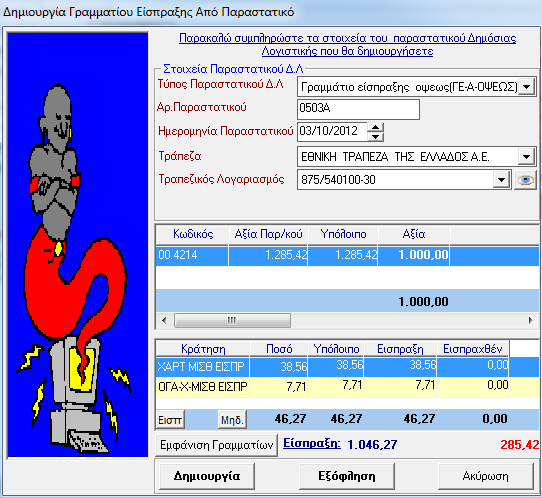
Task: Click the scrollbar left arrow
Action: point(164,320)
